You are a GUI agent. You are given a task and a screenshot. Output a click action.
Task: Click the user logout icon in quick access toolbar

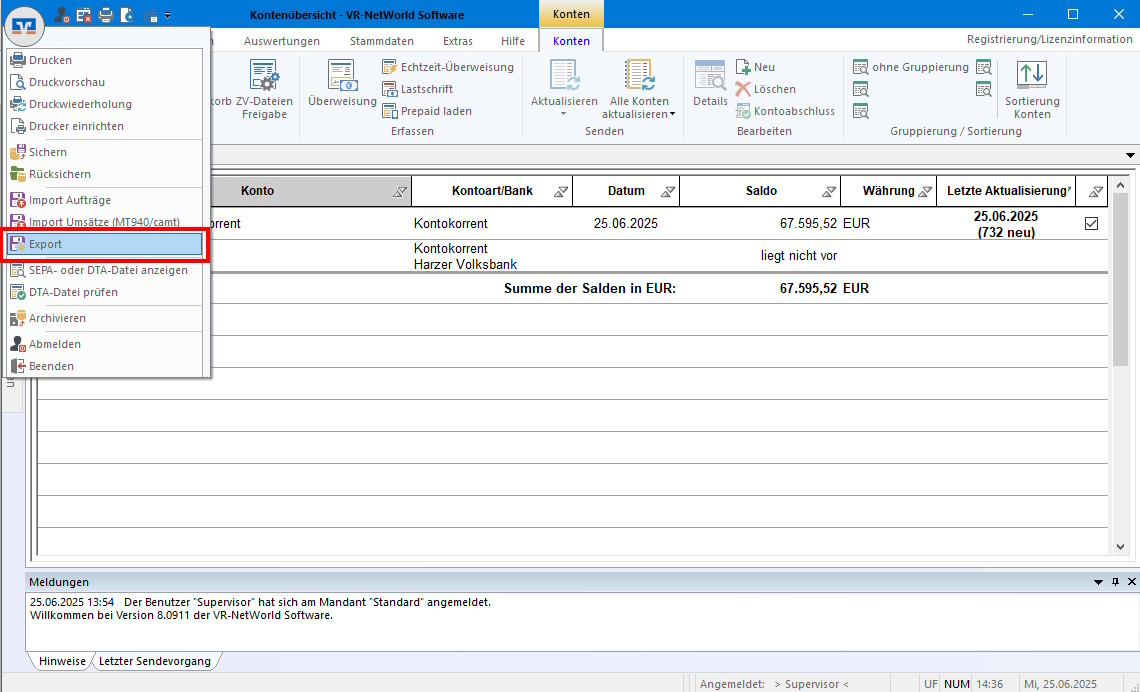62,15
